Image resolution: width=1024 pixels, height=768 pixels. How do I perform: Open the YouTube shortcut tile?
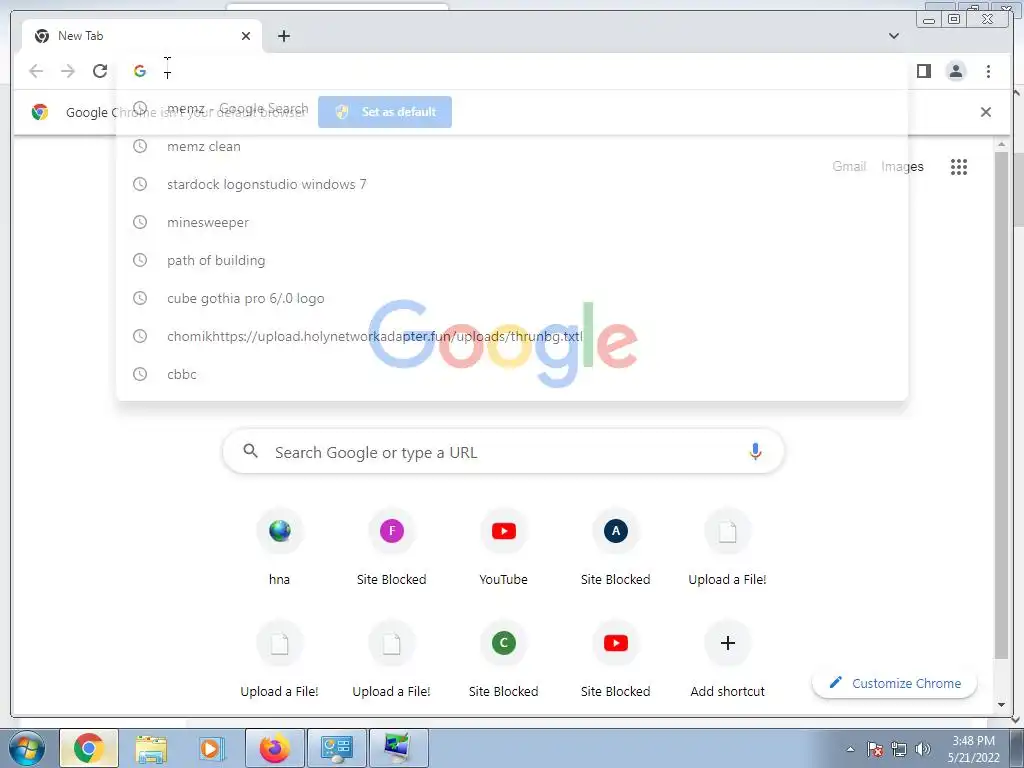(x=504, y=547)
